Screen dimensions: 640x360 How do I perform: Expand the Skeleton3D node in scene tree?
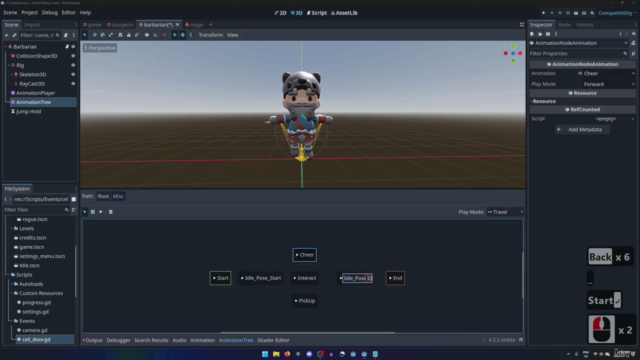(11, 74)
